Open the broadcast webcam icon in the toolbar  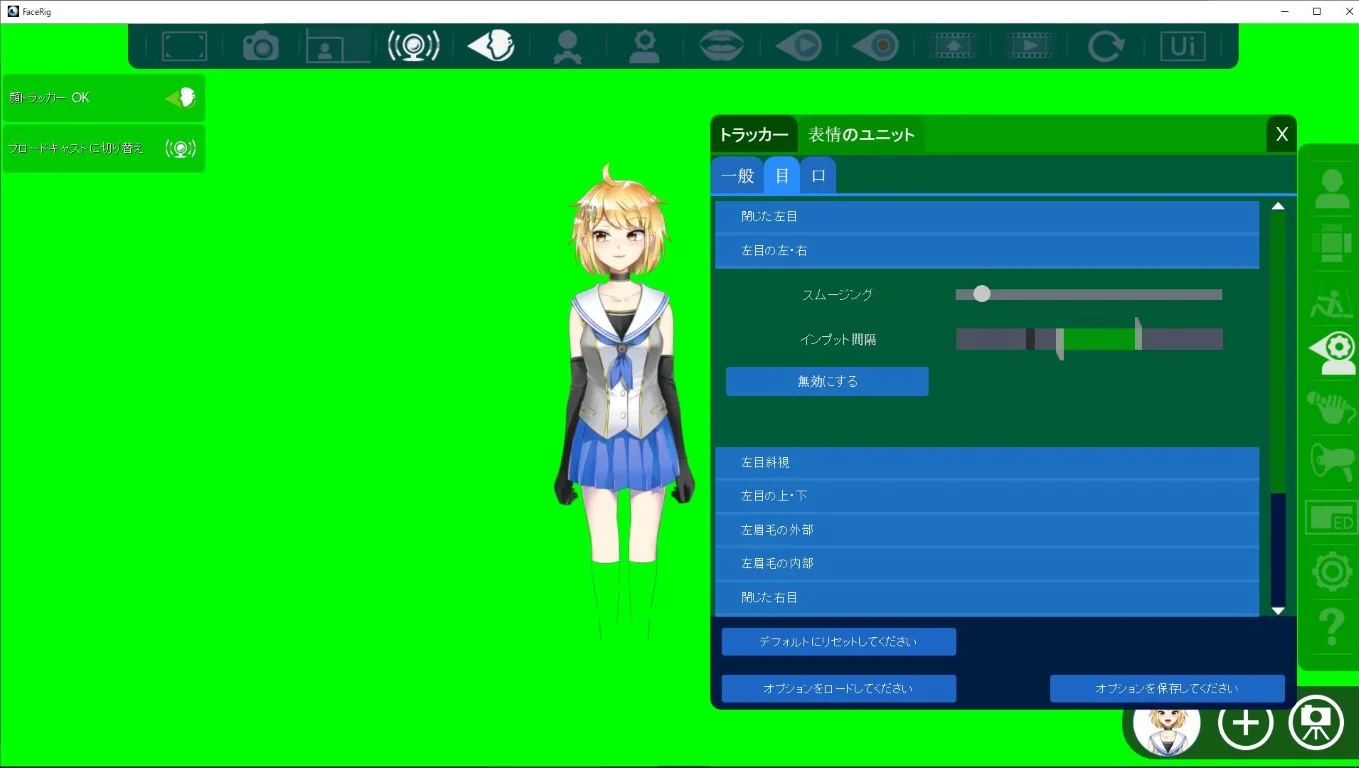point(414,44)
